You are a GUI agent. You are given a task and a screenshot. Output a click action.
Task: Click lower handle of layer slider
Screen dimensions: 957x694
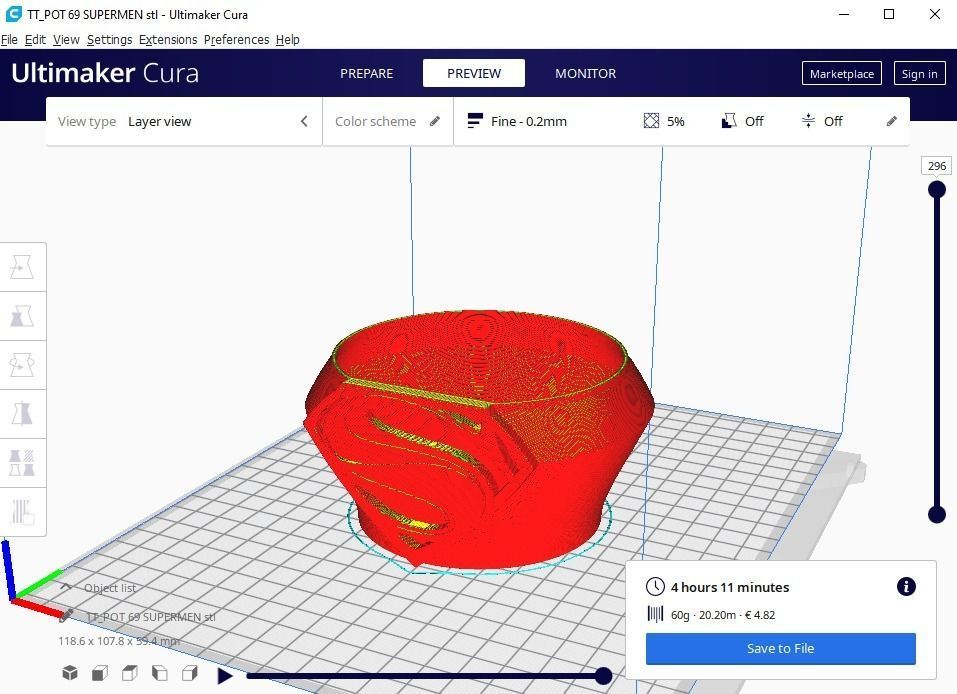937,515
